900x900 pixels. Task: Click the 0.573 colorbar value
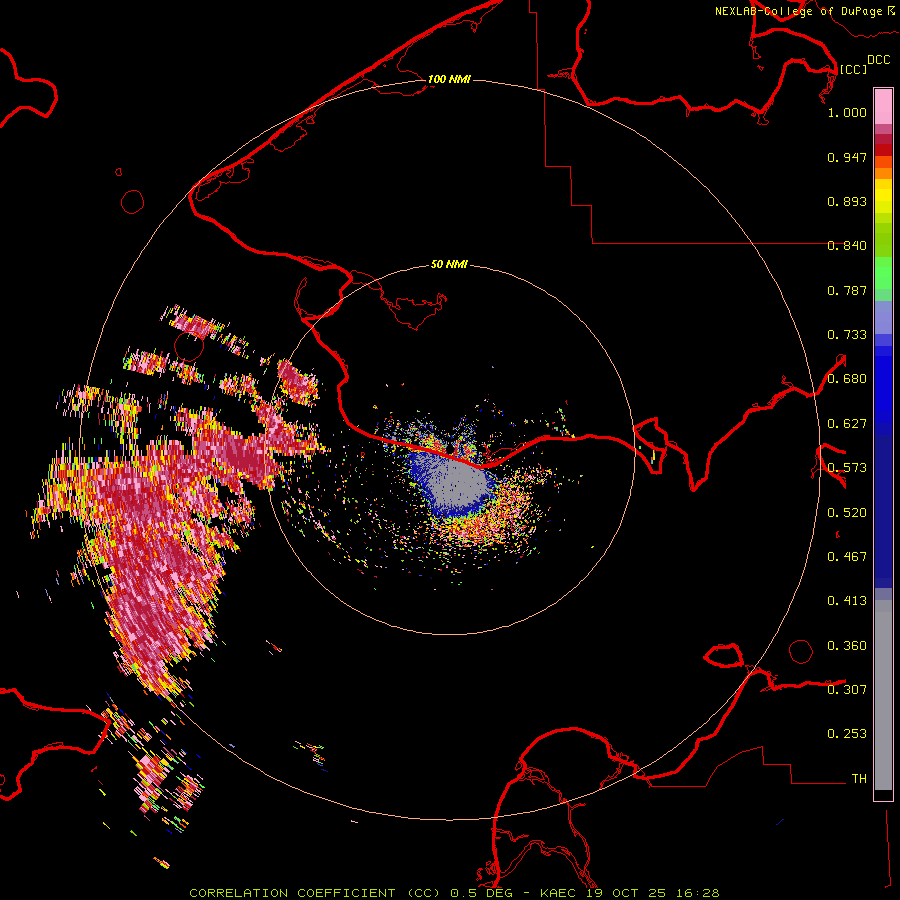point(847,468)
